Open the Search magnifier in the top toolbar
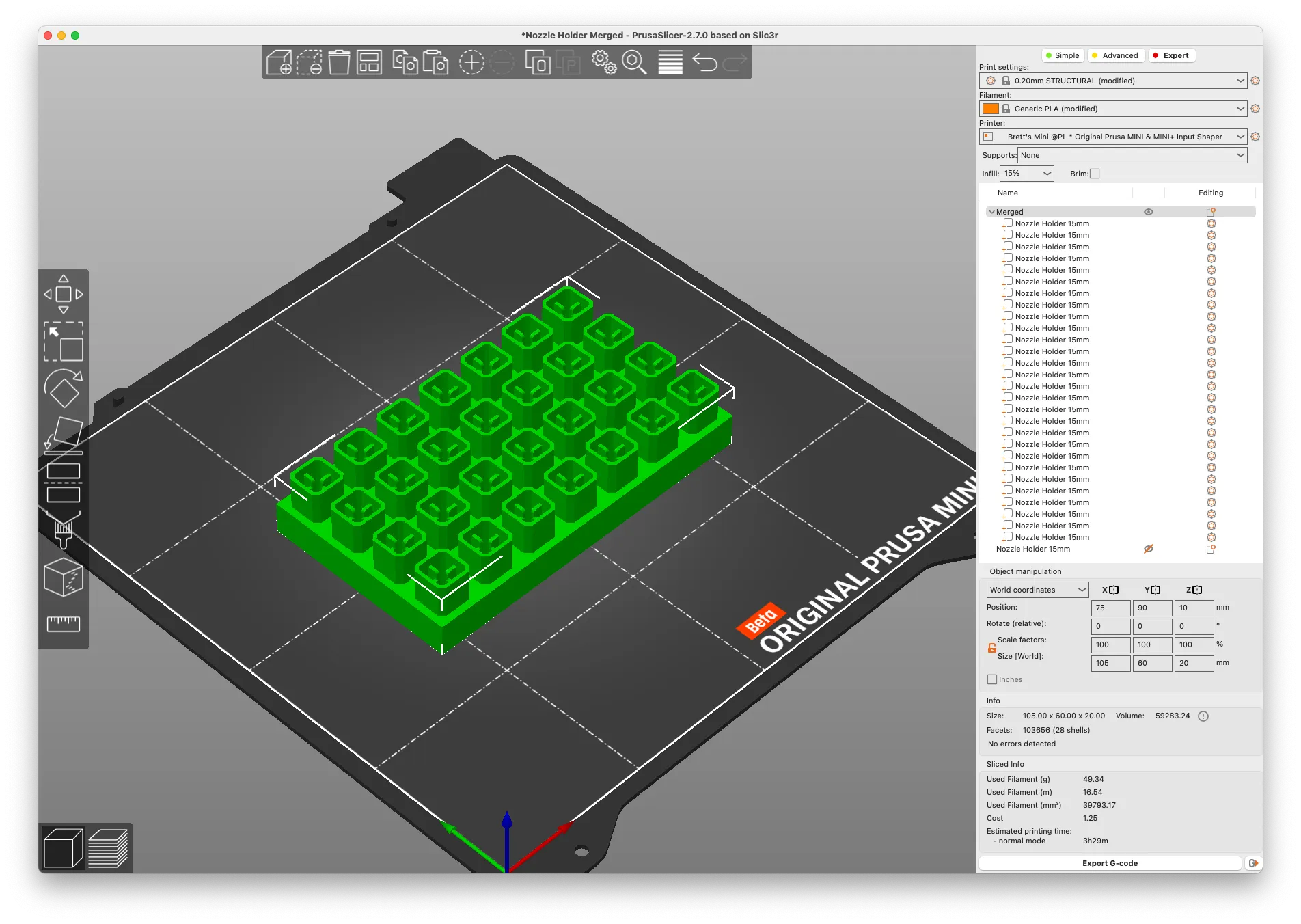 click(x=632, y=63)
